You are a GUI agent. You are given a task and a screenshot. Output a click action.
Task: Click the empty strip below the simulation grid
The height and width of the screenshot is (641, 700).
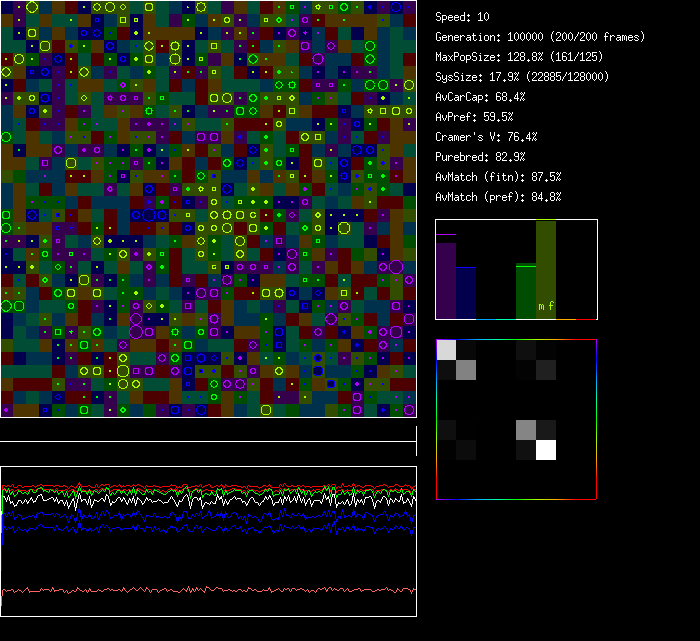coord(208,430)
